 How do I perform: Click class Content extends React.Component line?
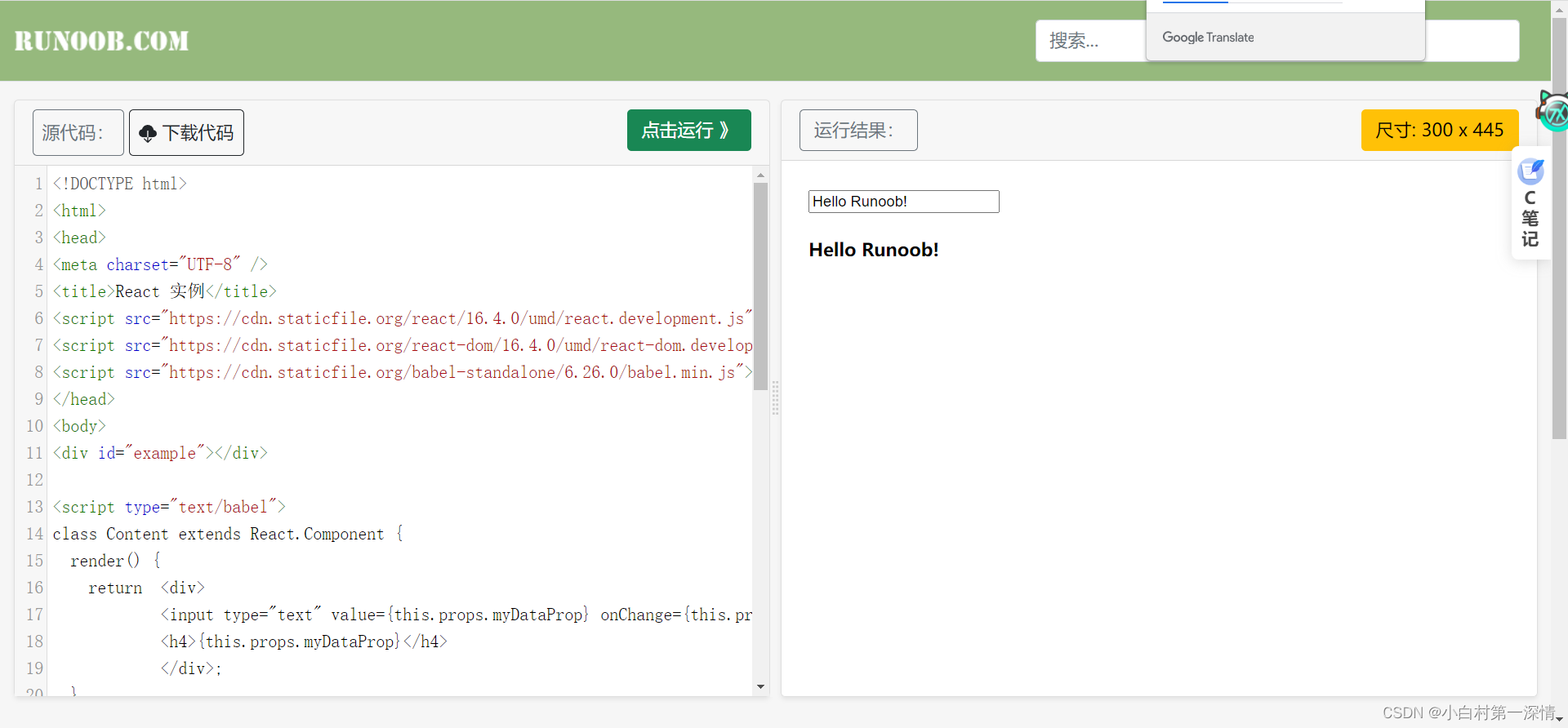click(x=228, y=534)
